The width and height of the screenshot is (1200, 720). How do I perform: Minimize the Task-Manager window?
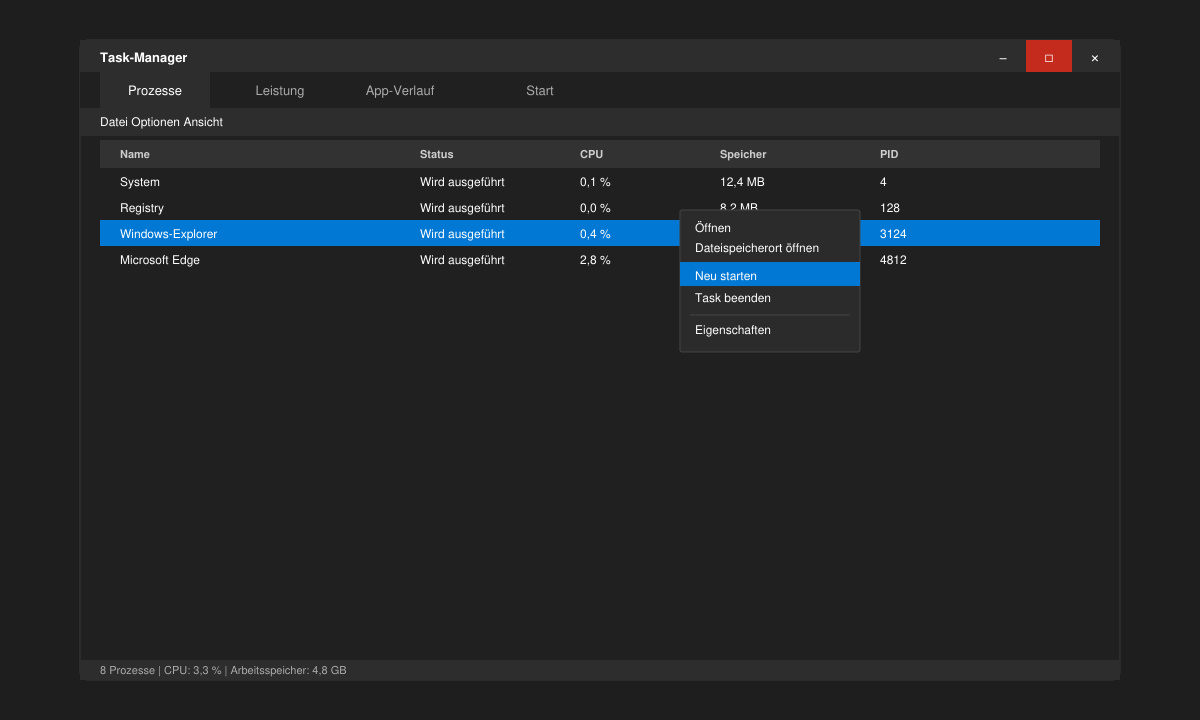point(1003,57)
